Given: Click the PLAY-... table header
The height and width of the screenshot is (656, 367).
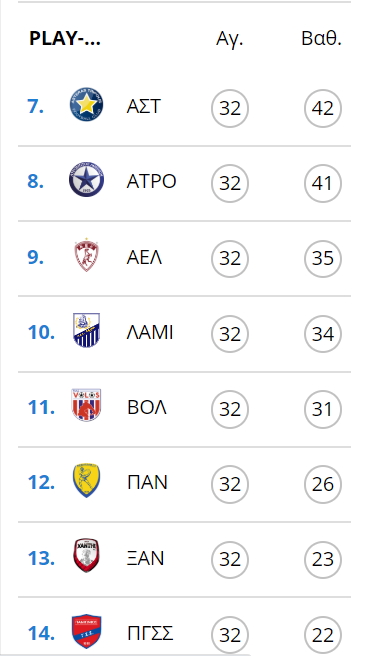Looking at the screenshot, I should coord(65,39).
